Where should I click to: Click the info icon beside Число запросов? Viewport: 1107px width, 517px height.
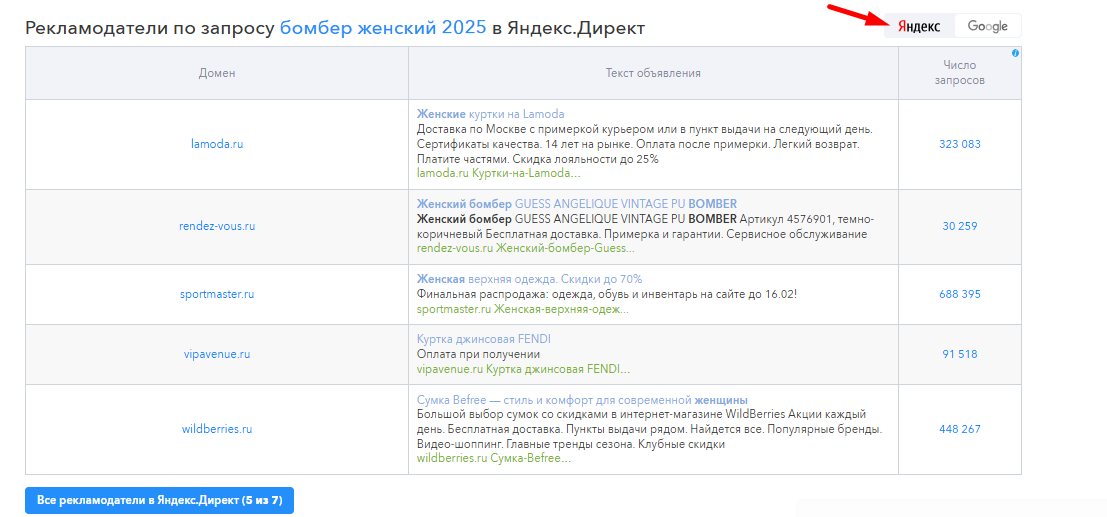[x=1015, y=53]
